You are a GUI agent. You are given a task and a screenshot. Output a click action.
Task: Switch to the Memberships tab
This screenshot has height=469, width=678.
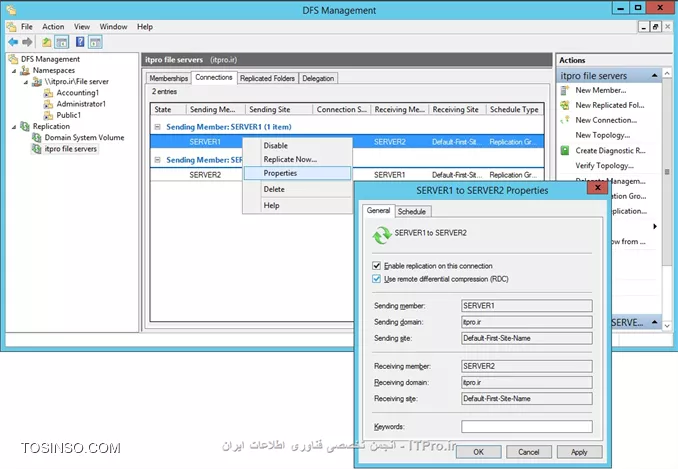point(169,78)
